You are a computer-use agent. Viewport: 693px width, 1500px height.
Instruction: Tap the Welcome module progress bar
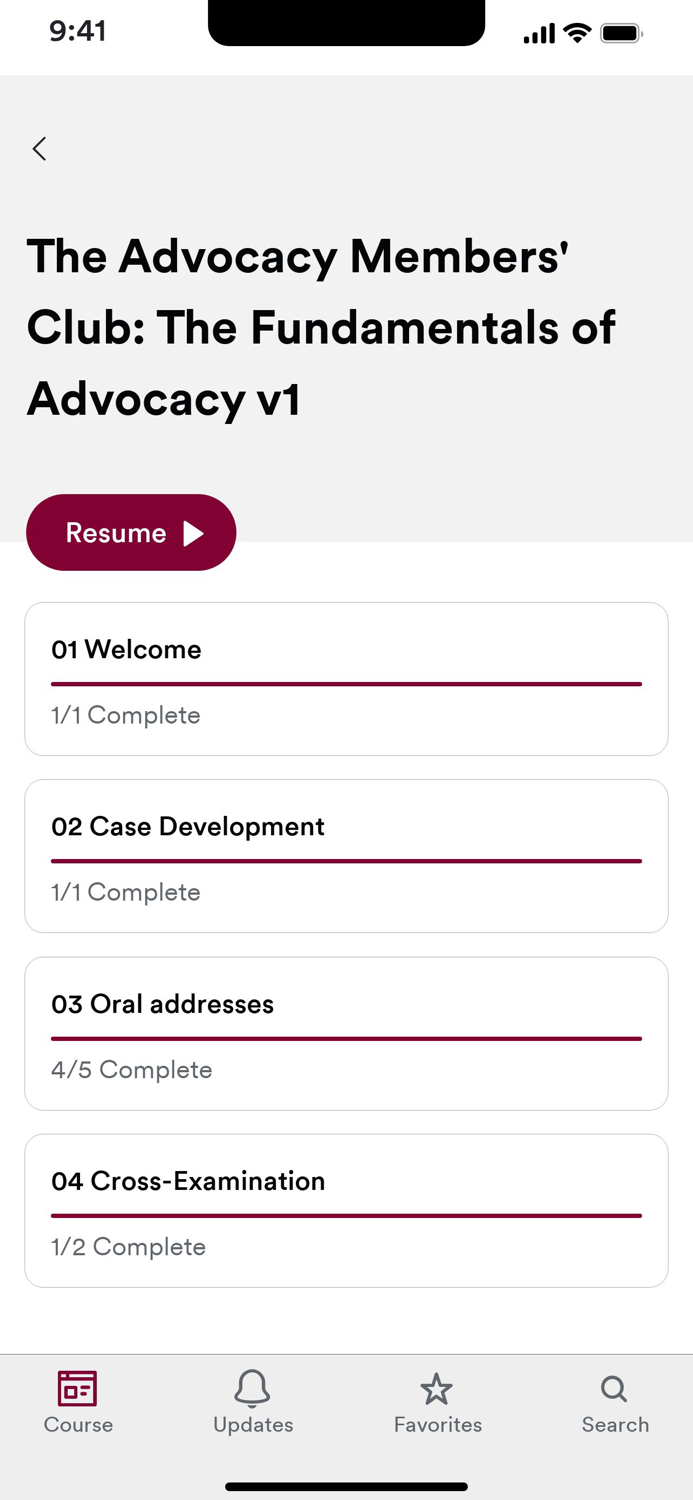click(x=346, y=684)
